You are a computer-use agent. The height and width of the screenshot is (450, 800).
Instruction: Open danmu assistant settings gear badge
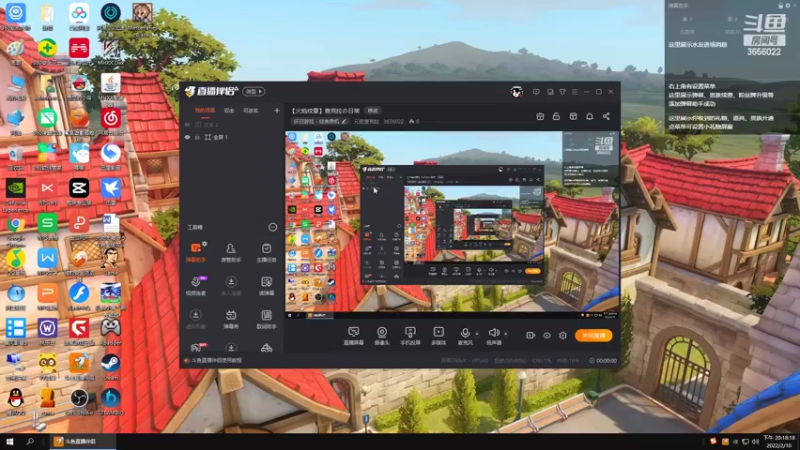205,244
